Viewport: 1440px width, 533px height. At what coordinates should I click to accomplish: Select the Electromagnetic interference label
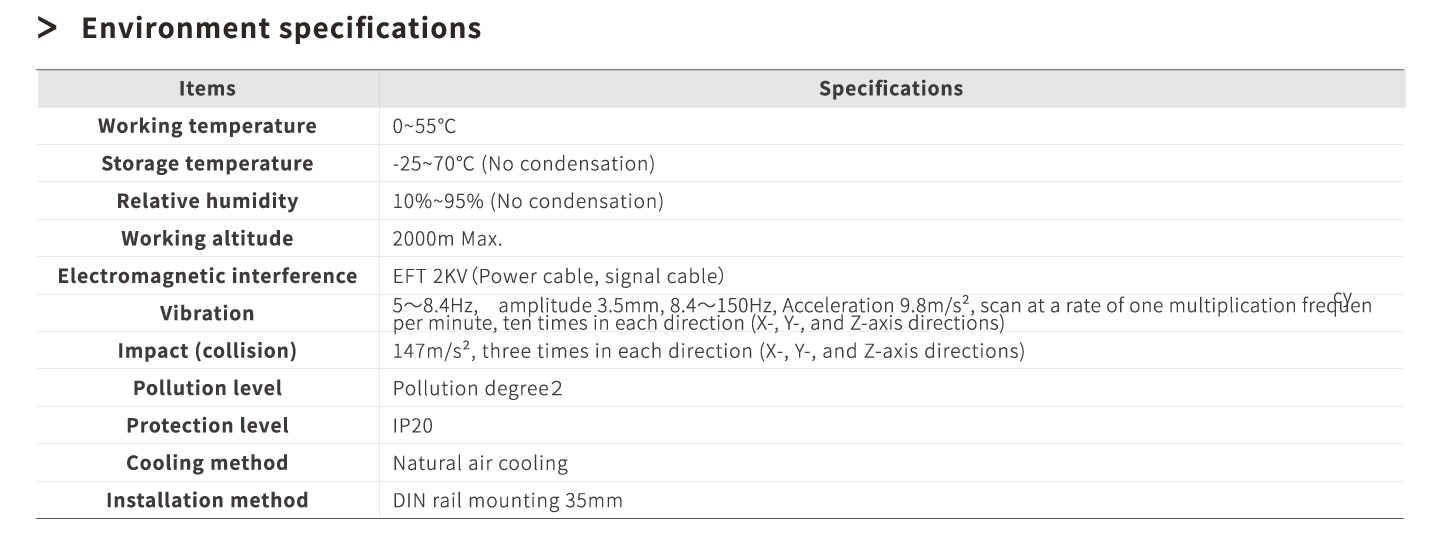(207, 276)
